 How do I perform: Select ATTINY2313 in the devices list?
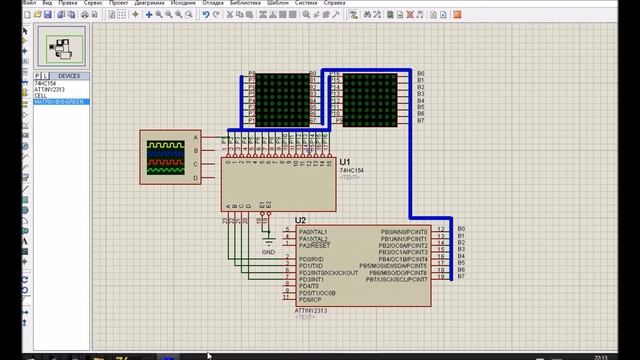point(49,89)
